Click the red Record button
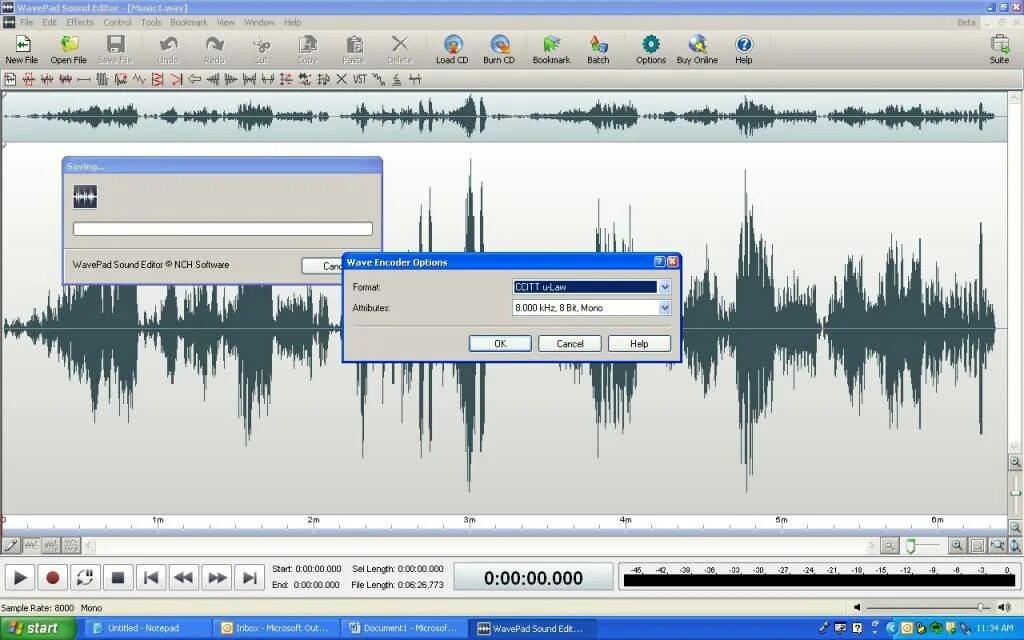 (x=52, y=577)
